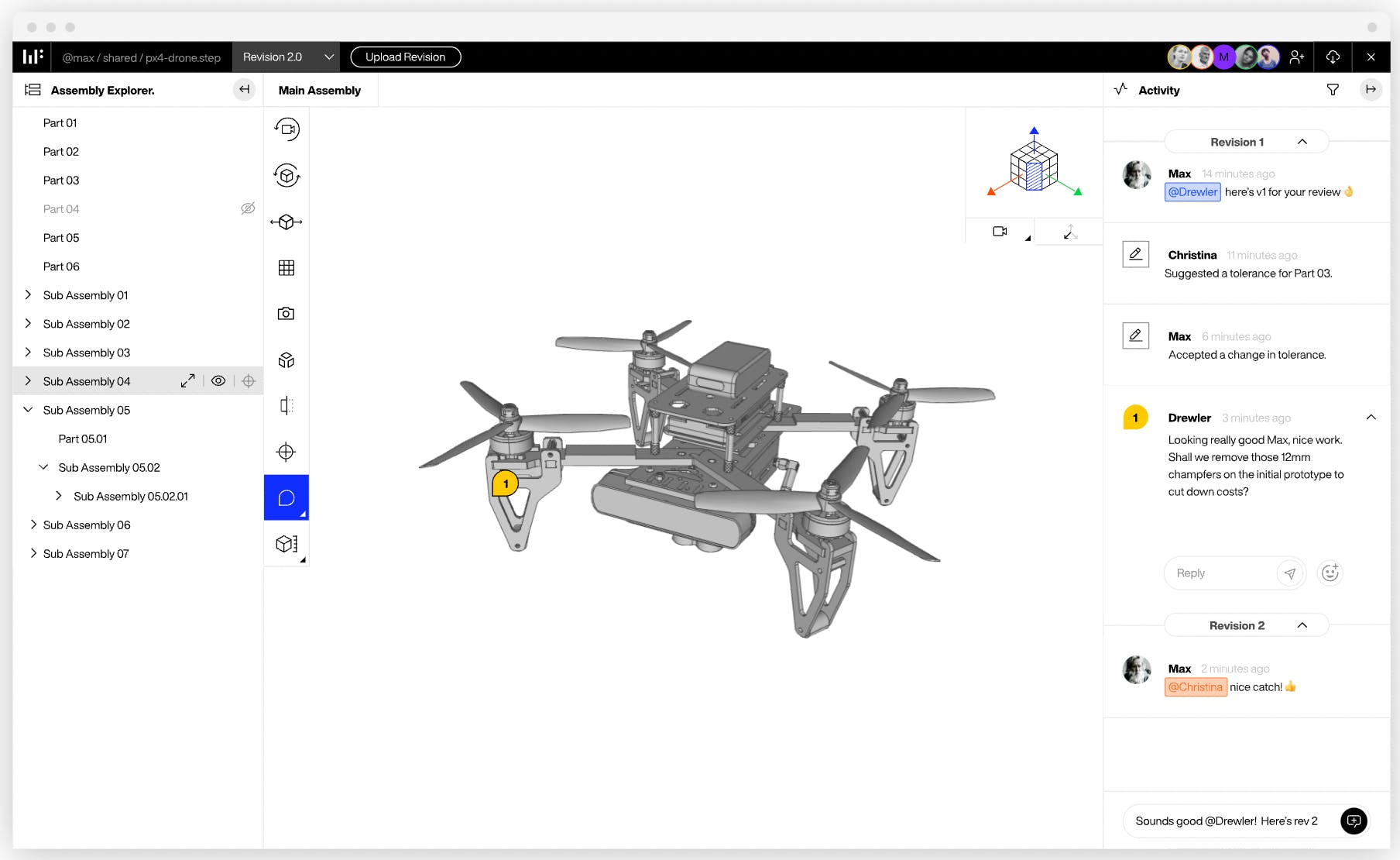Expand Sub Assembly 06
The image size is (1400, 860).
click(x=33, y=525)
